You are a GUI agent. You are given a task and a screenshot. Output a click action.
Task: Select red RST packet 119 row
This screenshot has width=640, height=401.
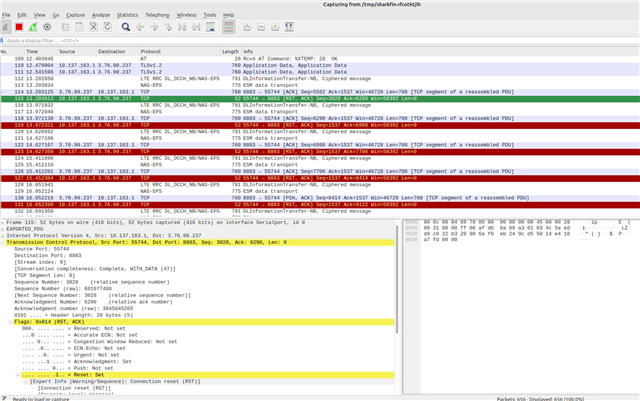[x=320, y=125]
